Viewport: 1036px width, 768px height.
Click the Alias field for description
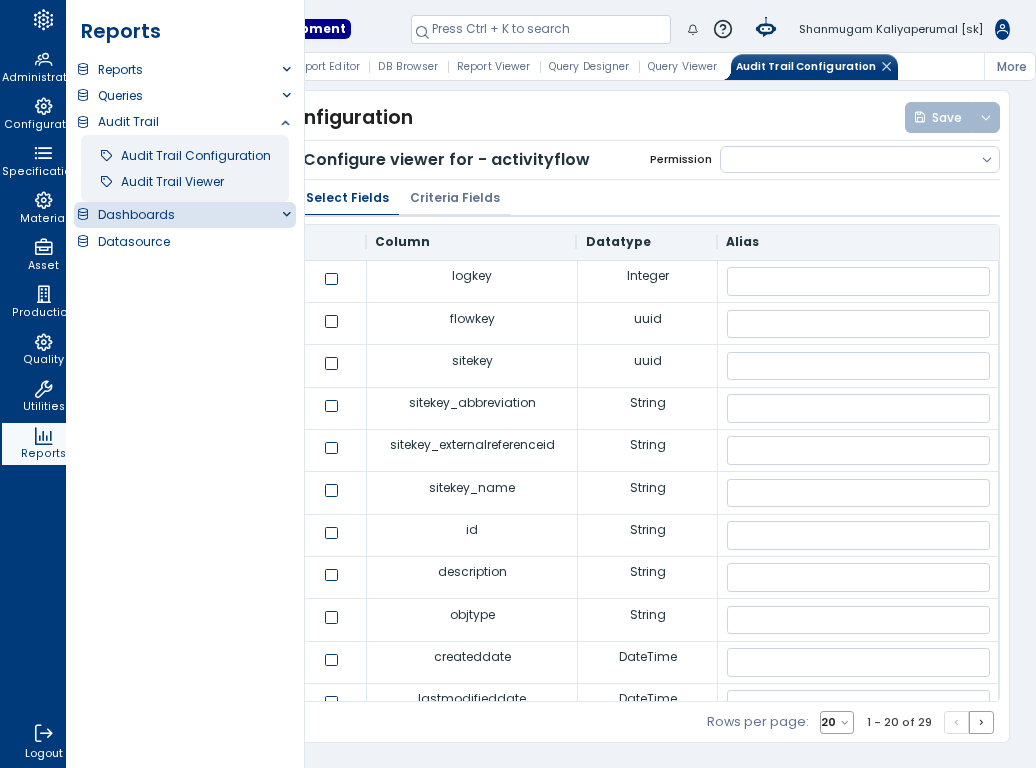[x=858, y=578]
